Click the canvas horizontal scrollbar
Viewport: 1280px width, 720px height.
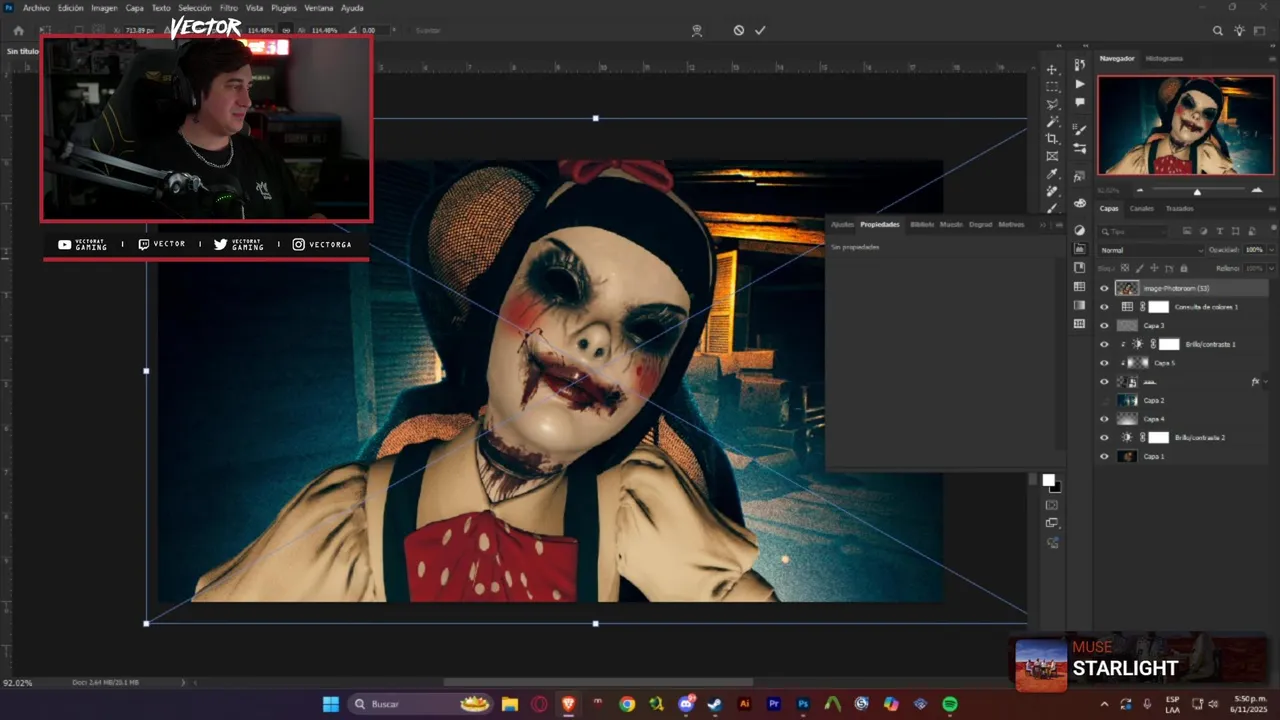point(598,683)
